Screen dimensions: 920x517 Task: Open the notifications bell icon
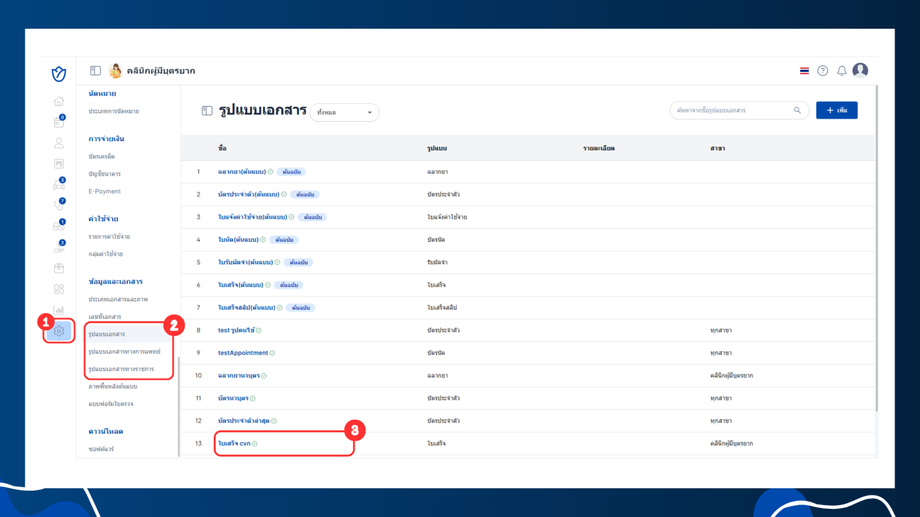point(841,70)
